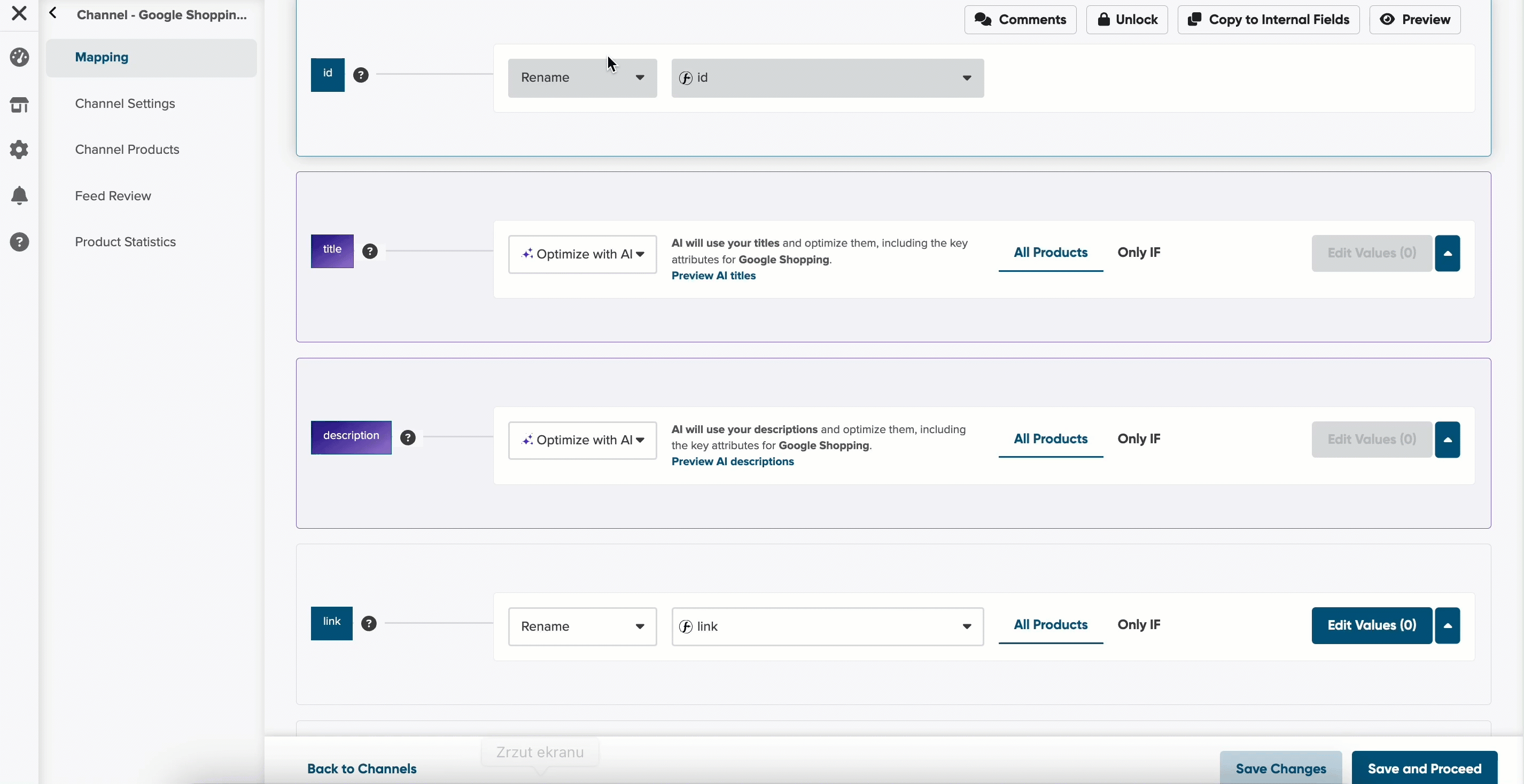Collapse description row with the up arrow

pos(1447,440)
